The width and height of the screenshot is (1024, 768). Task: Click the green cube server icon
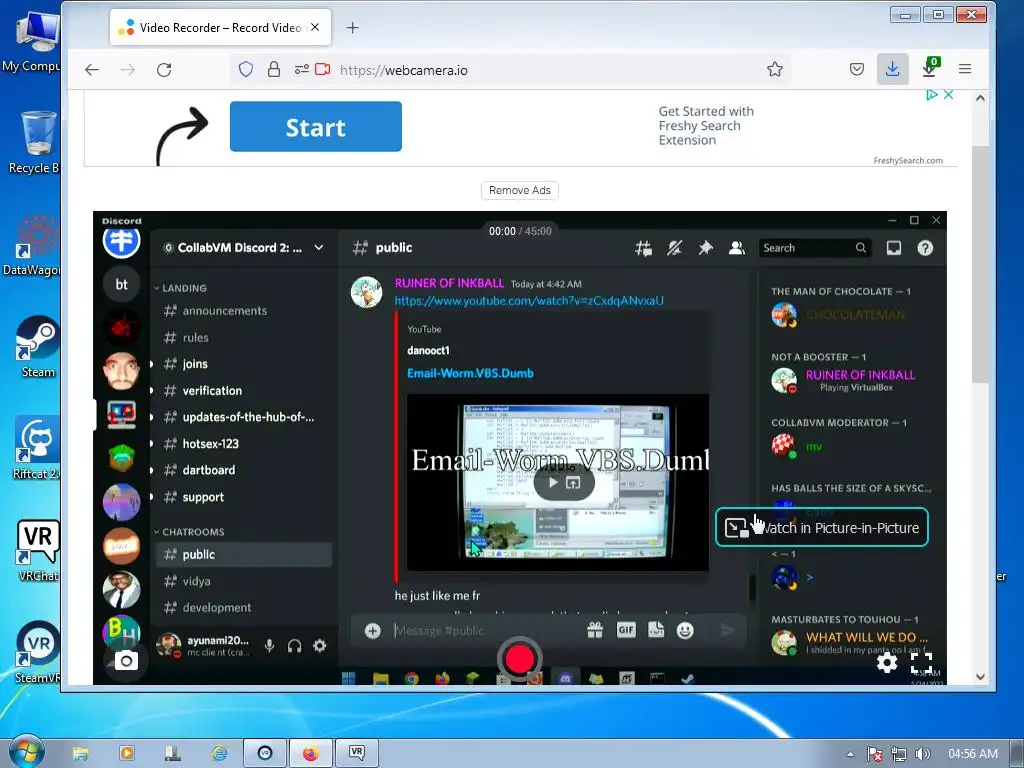coord(121,458)
